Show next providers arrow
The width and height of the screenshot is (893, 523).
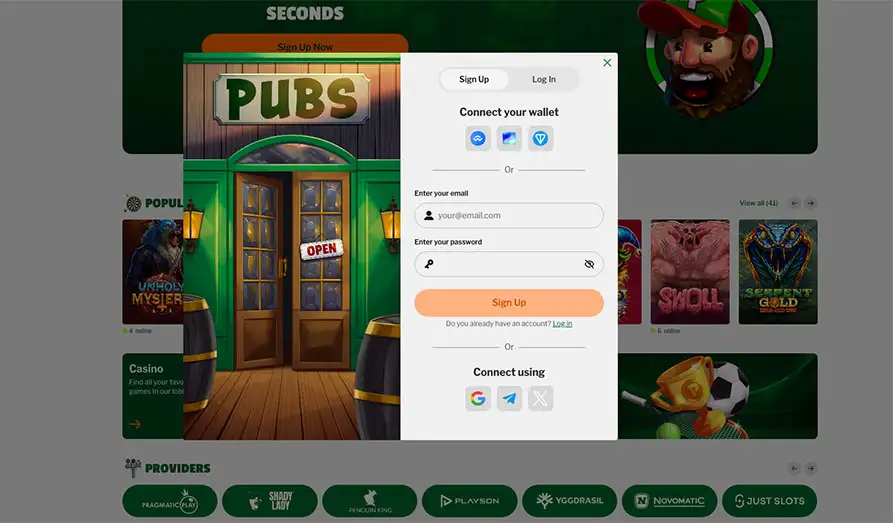(x=810, y=468)
